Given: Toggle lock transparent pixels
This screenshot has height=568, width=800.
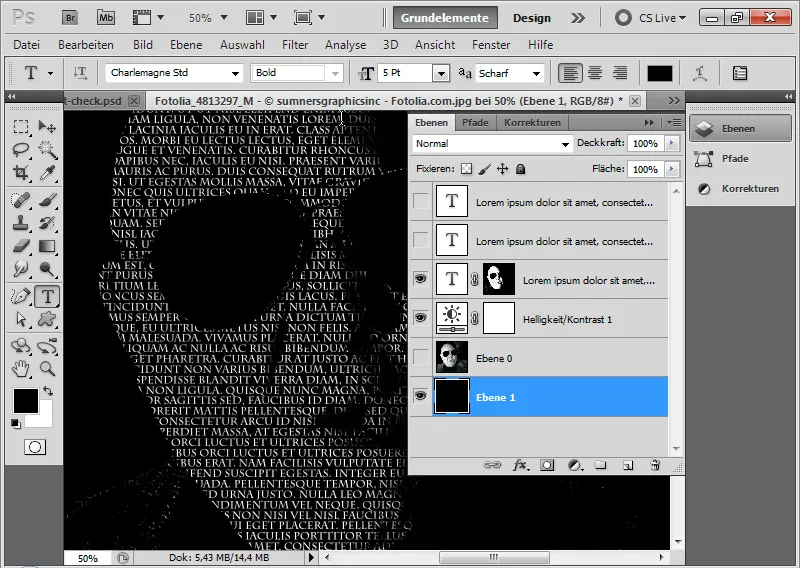Looking at the screenshot, I should coord(466,169).
